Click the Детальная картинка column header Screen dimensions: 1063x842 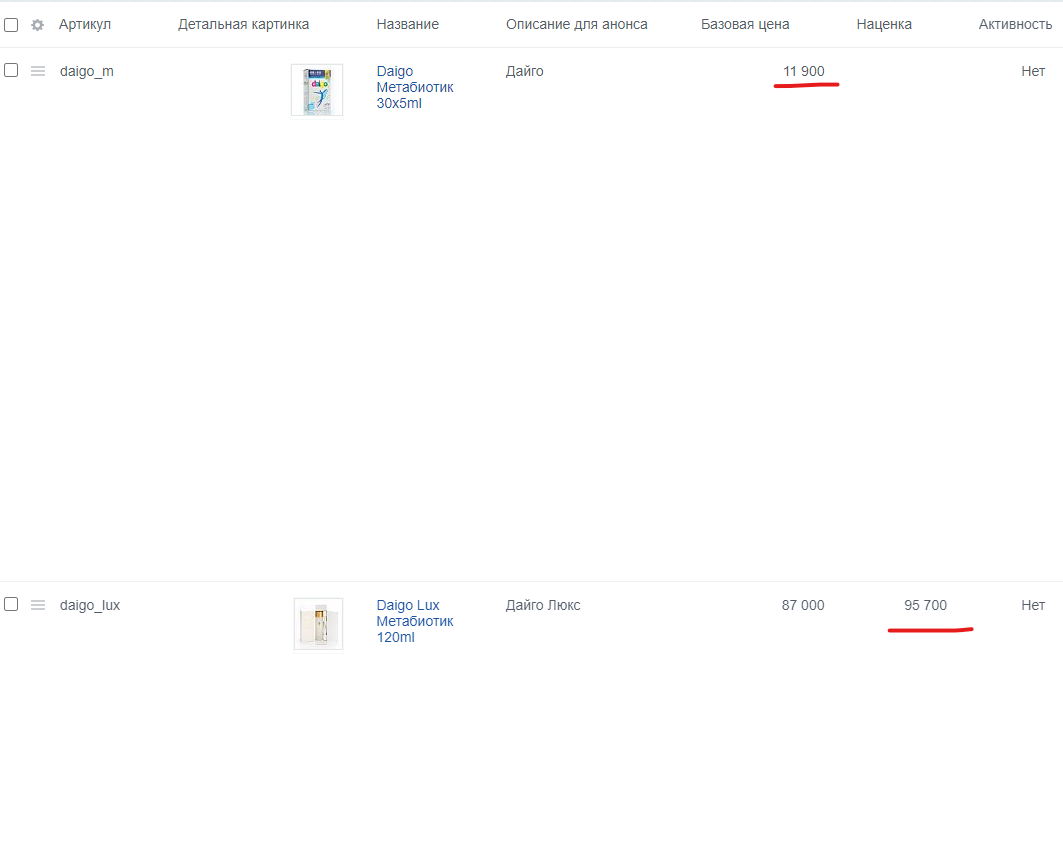pyautogui.click(x=243, y=24)
